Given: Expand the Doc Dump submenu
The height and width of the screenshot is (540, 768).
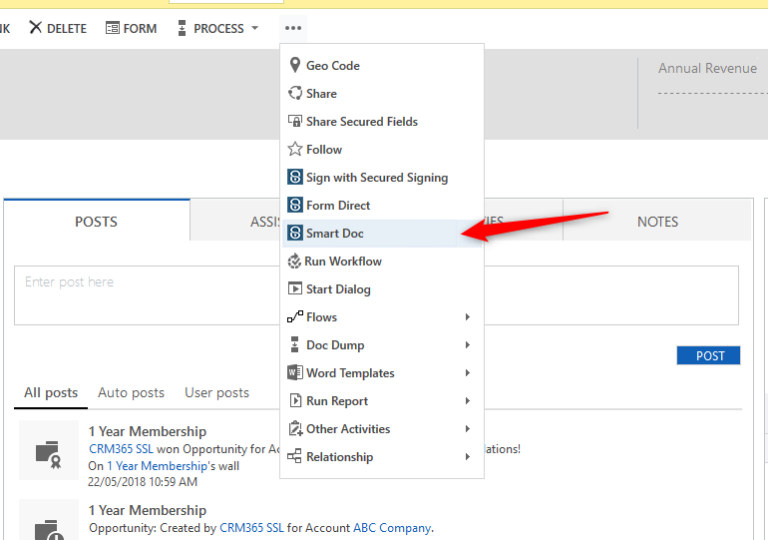Looking at the screenshot, I should pos(467,345).
